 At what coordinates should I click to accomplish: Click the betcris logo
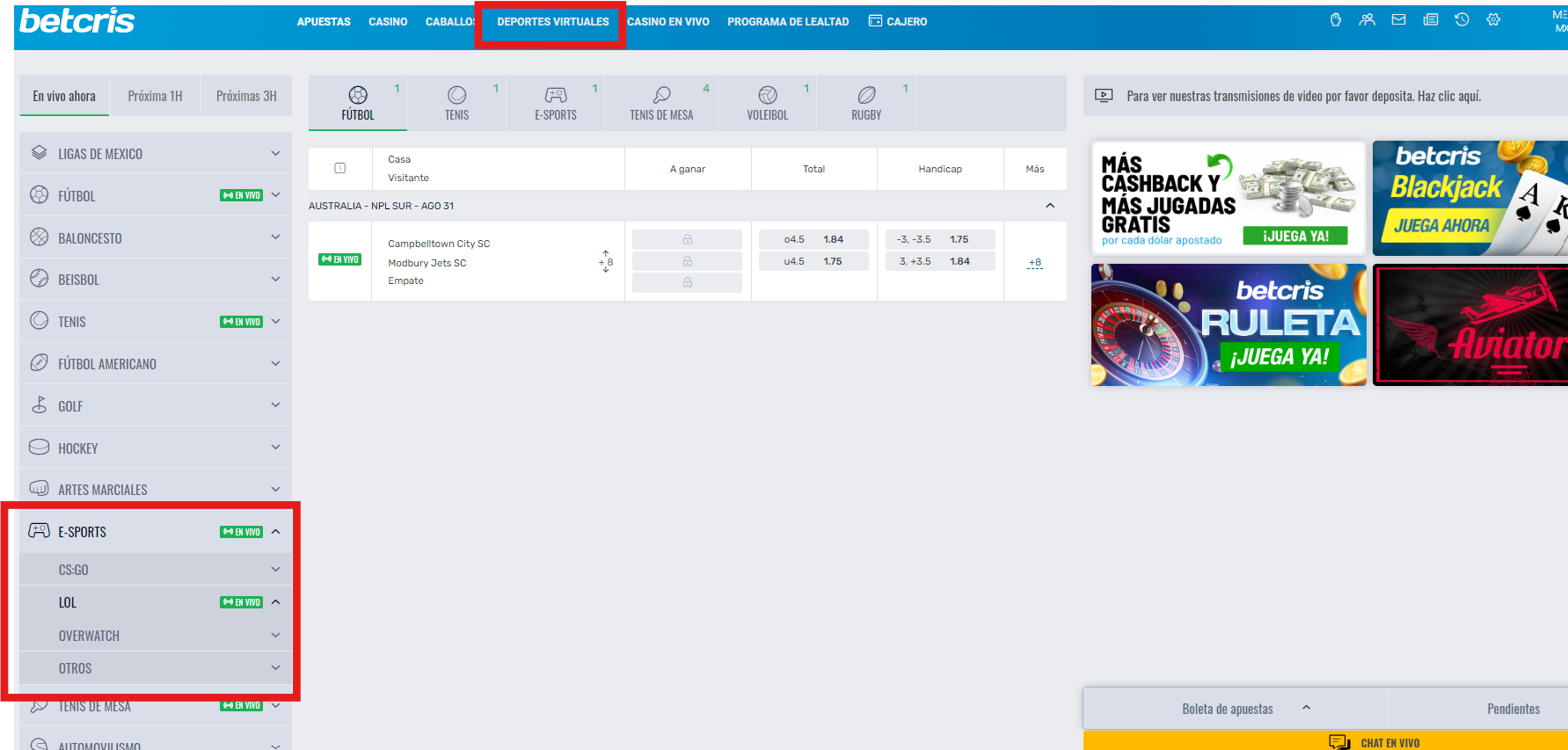point(77,20)
